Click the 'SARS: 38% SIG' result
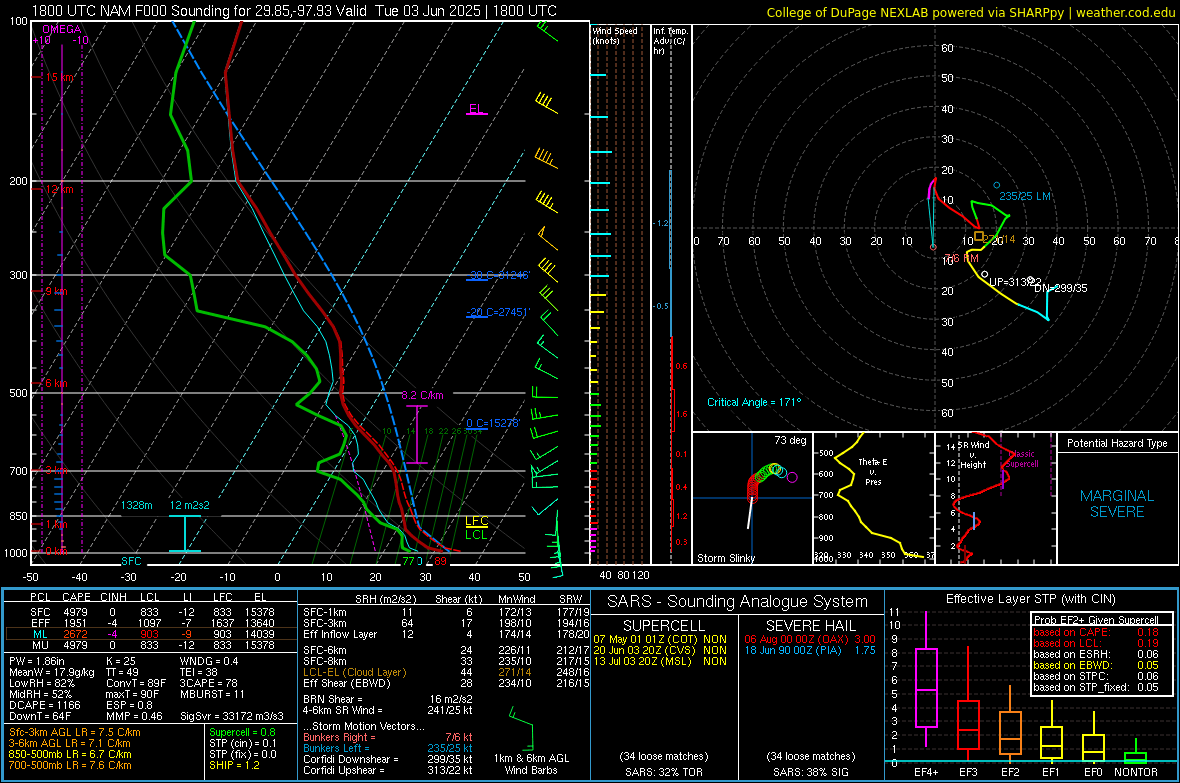Image resolution: width=1180 pixels, height=783 pixels. tap(810, 772)
